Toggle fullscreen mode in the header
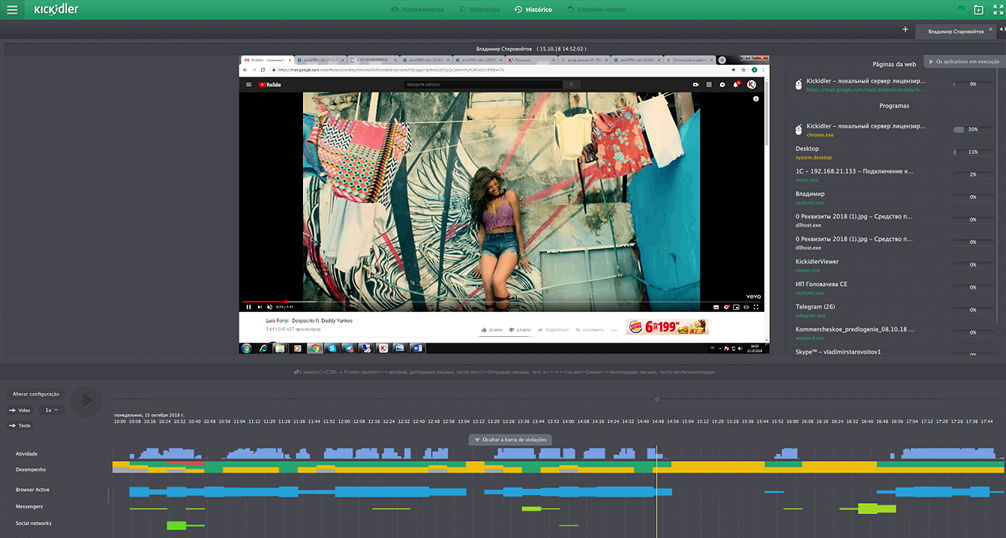Image resolution: width=1006 pixels, height=538 pixels. coord(998,10)
